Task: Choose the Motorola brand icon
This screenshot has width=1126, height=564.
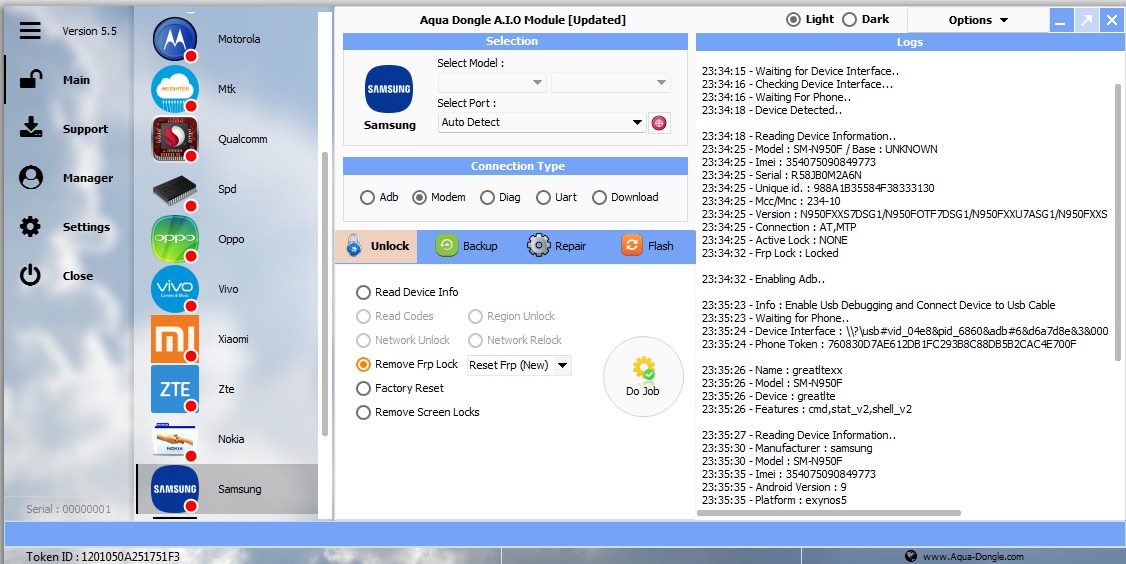Action: (x=175, y=38)
